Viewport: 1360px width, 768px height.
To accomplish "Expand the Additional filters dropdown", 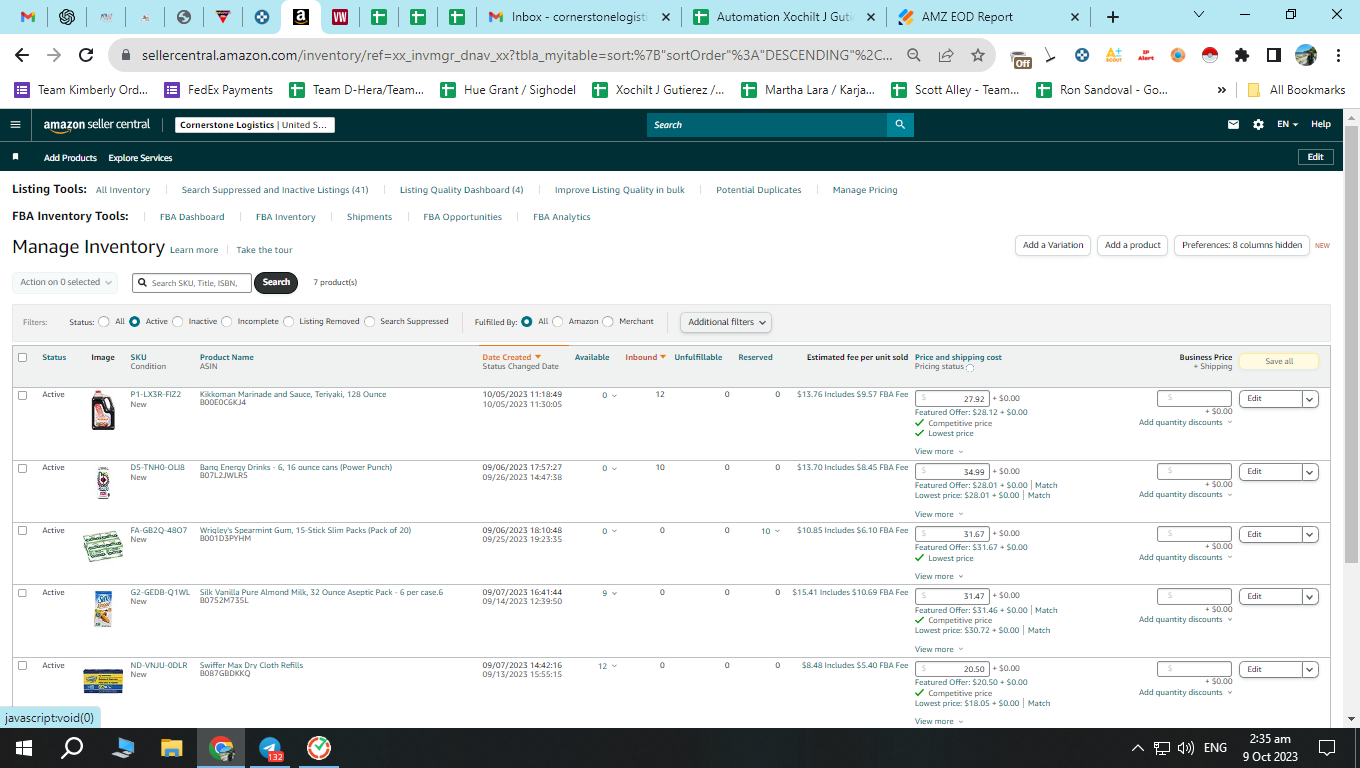I will (726, 322).
